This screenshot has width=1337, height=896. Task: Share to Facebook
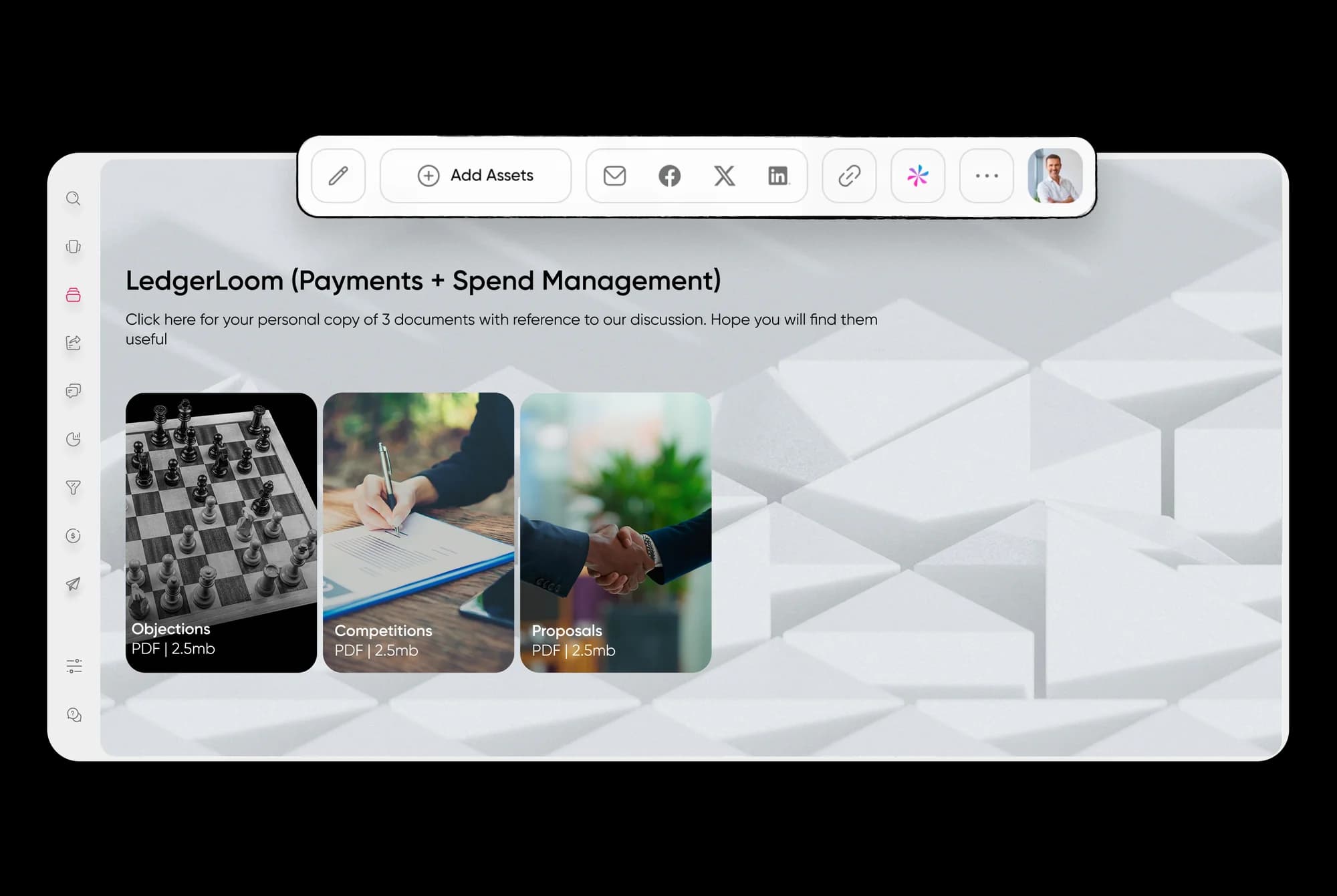tap(669, 176)
